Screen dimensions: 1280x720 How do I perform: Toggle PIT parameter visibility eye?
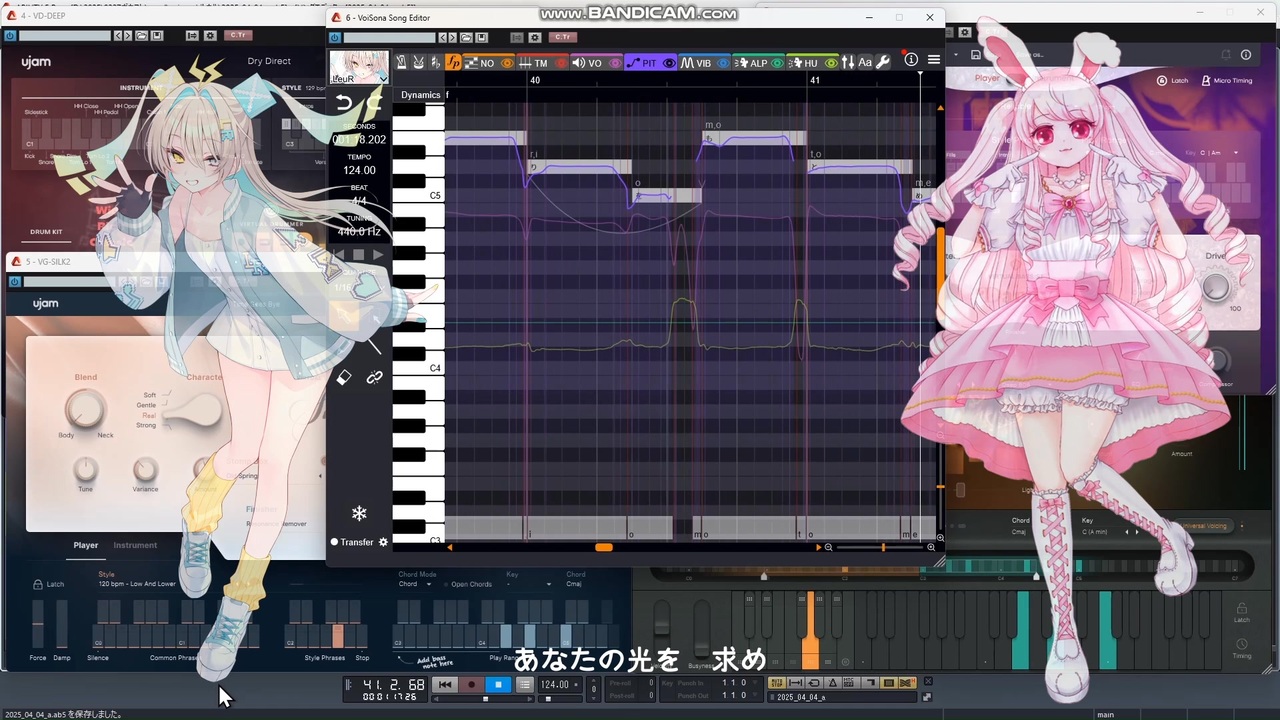(668, 63)
